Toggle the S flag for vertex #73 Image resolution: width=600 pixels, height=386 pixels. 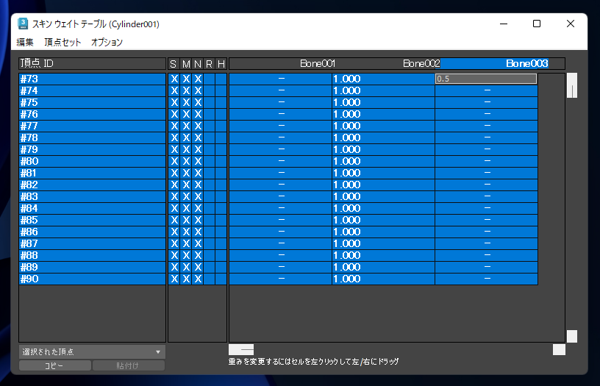174,79
